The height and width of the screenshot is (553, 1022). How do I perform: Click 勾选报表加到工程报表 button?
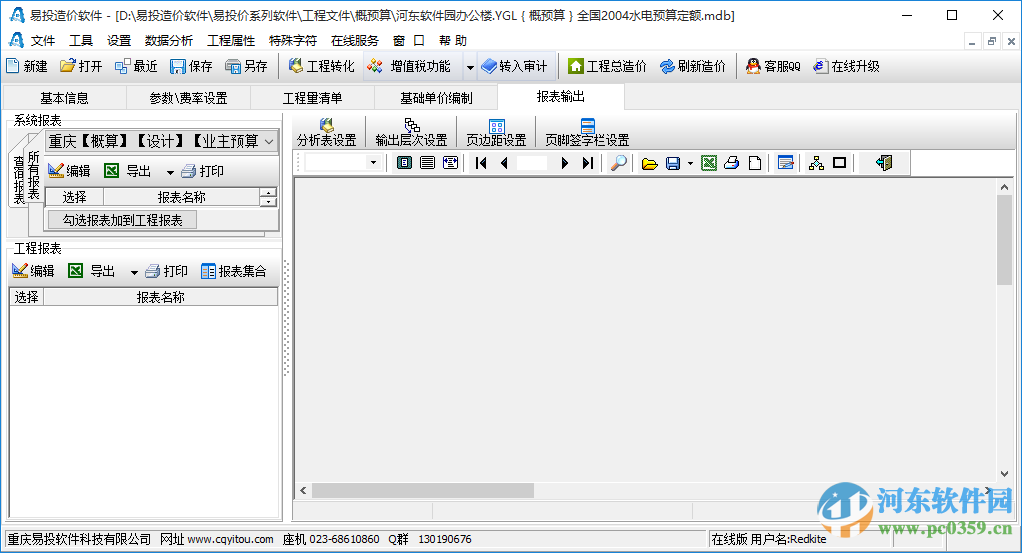tap(123, 220)
